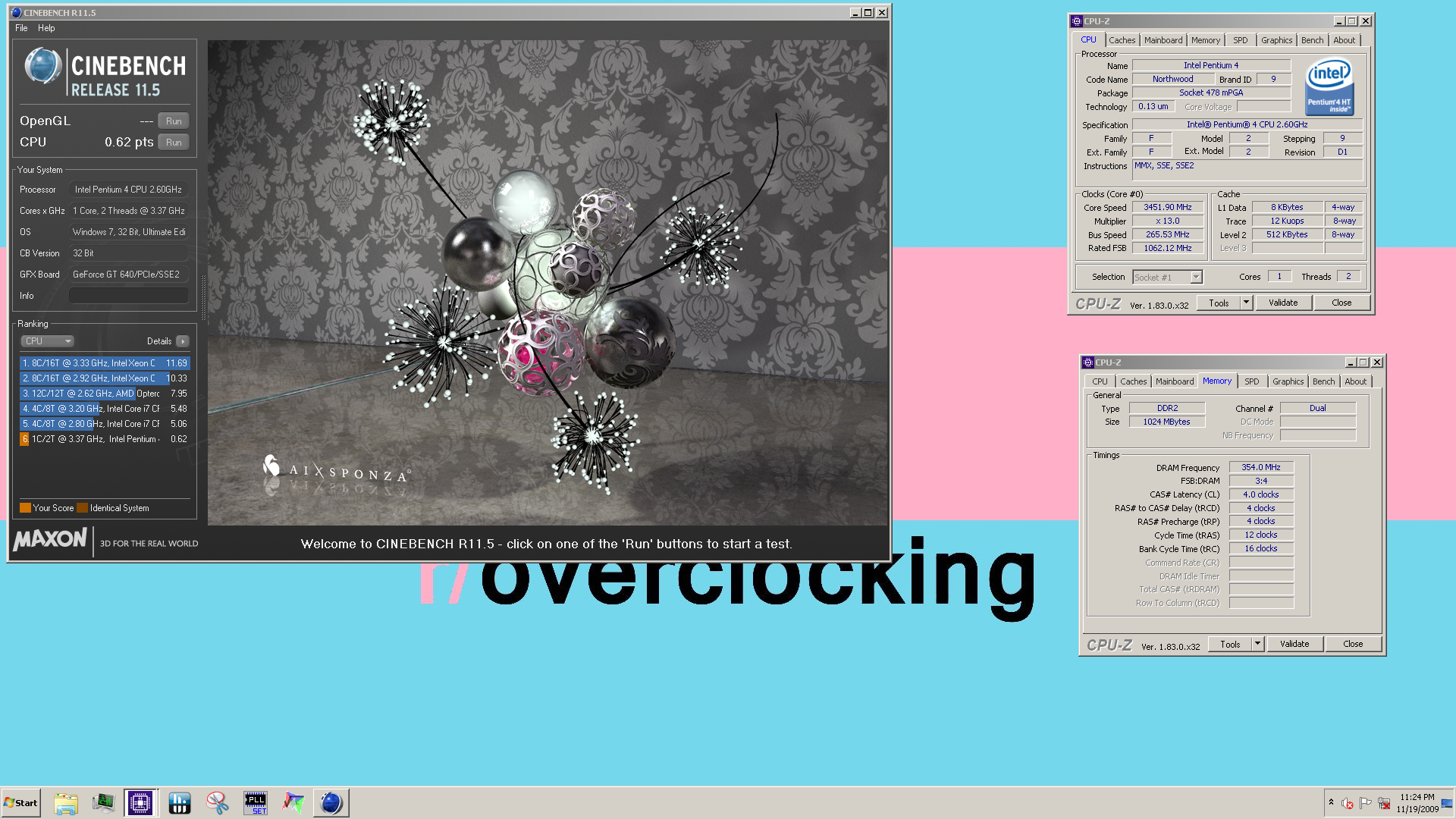Switch to CPU tab in bottom CPU-Z window

click(x=1100, y=381)
